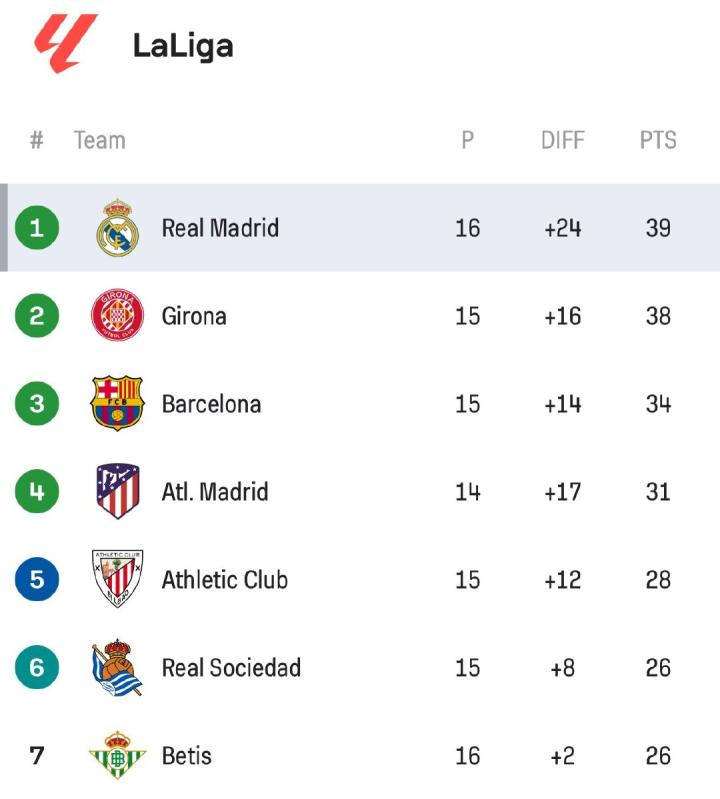Open the Real Madrid team name
Screen dimensions: 720x799
(x=220, y=228)
